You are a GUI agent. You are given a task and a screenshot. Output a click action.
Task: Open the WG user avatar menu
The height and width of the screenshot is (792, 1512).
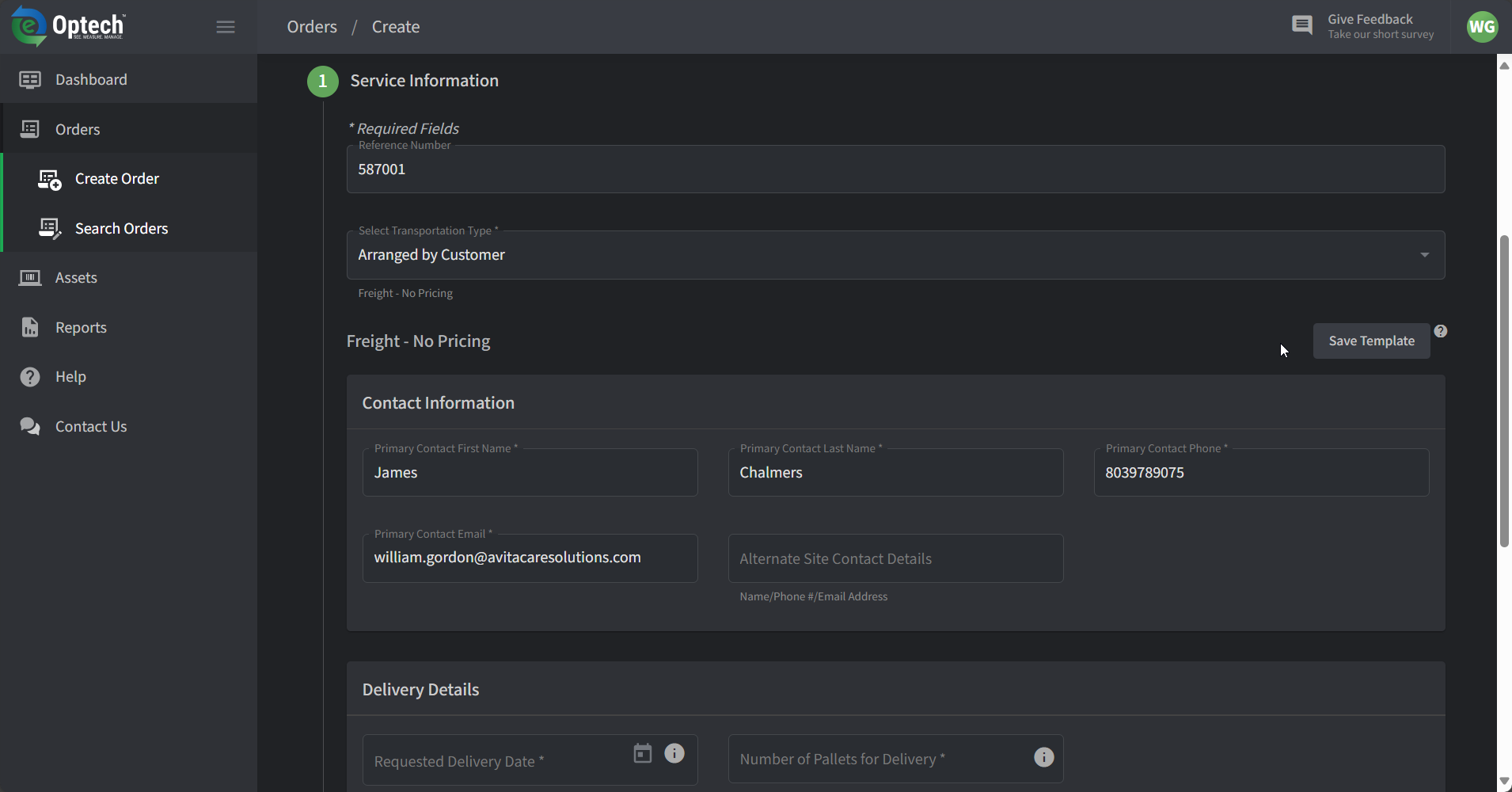pyautogui.click(x=1481, y=27)
